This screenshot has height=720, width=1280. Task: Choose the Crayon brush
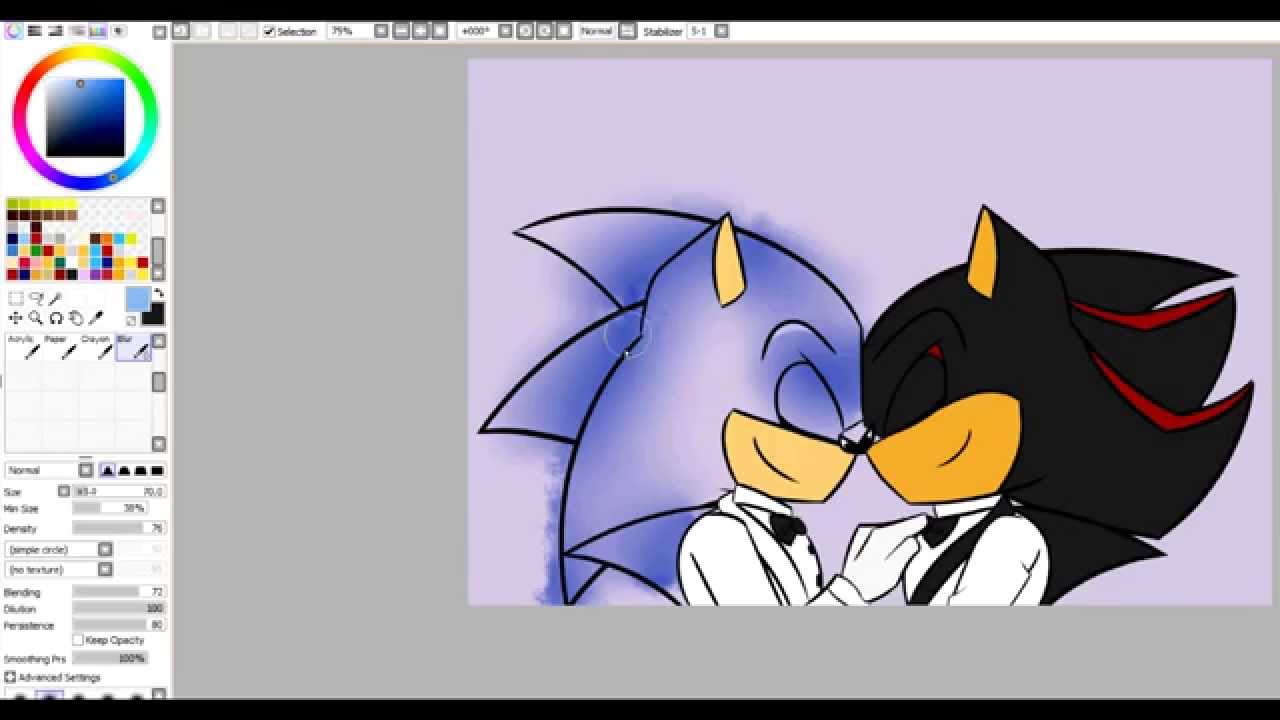pyautogui.click(x=97, y=347)
